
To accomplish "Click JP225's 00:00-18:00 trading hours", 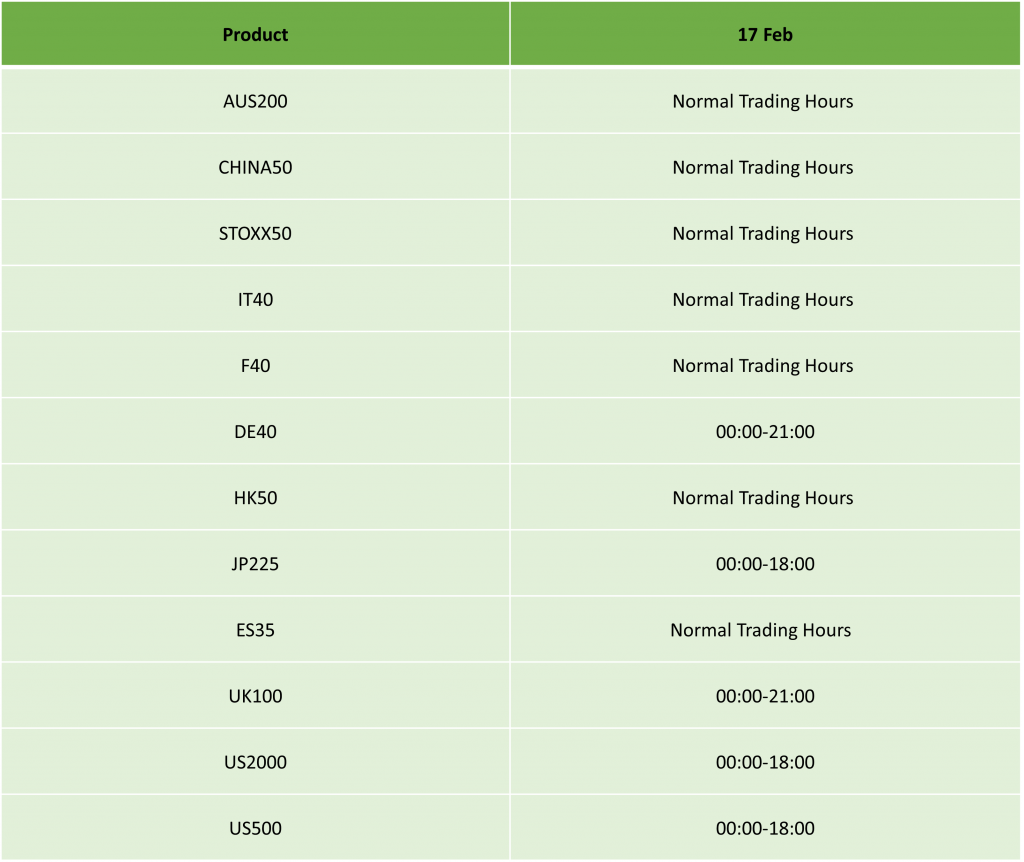I will [765, 564].
